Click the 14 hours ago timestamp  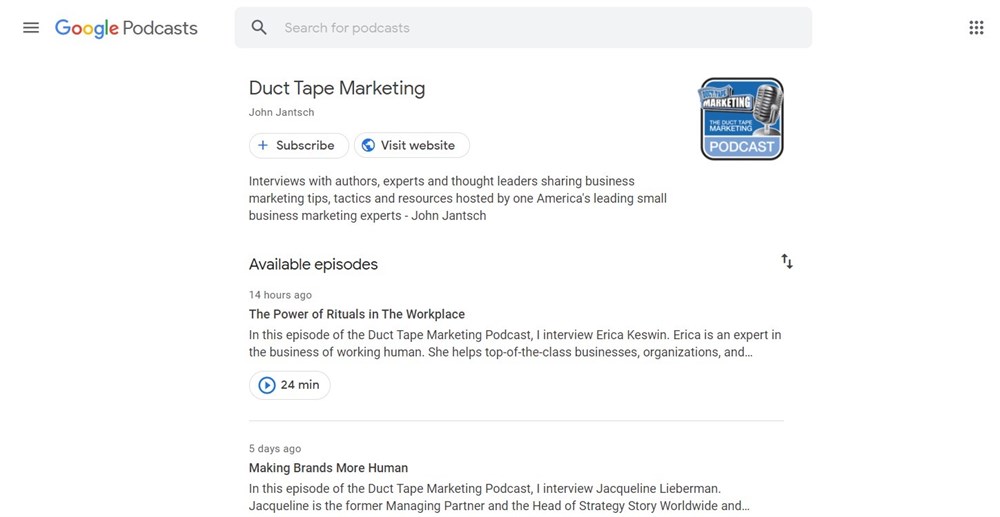click(x=280, y=295)
